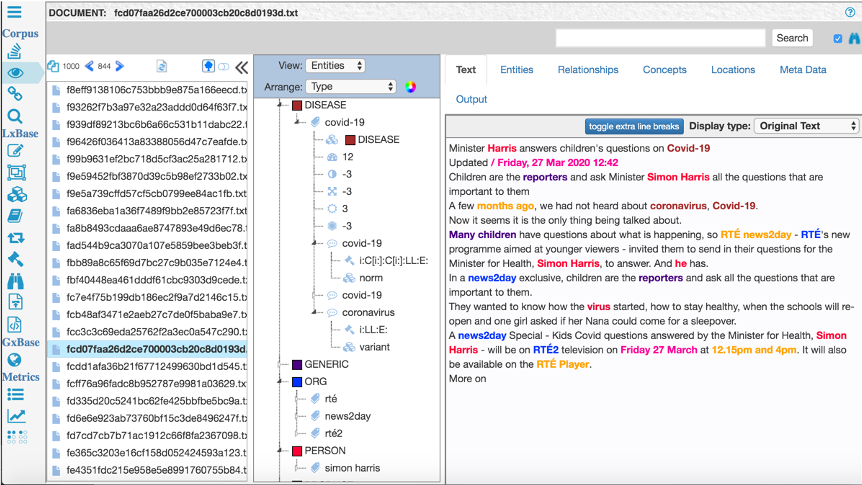Open the Locations tab

click(733, 70)
